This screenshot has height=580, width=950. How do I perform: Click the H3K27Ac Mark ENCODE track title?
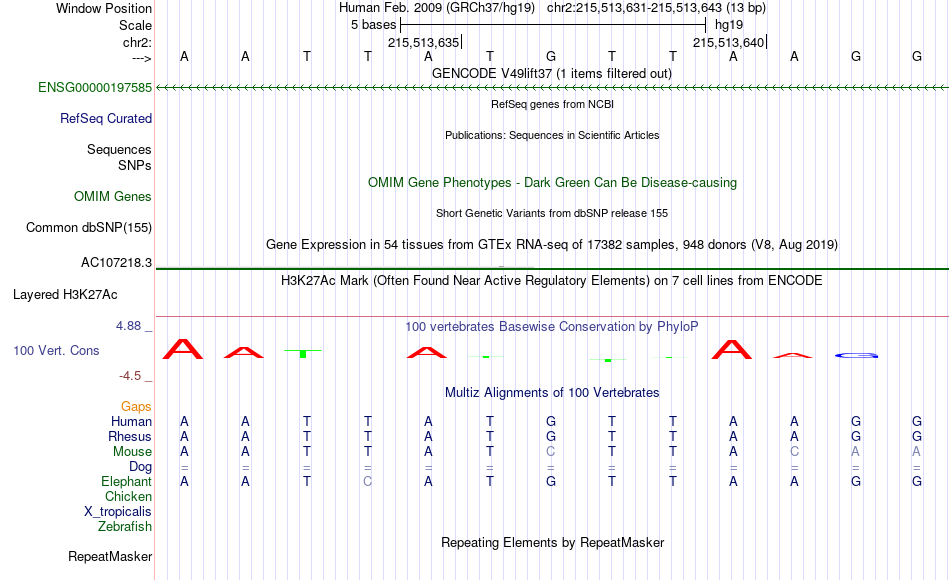click(x=552, y=281)
